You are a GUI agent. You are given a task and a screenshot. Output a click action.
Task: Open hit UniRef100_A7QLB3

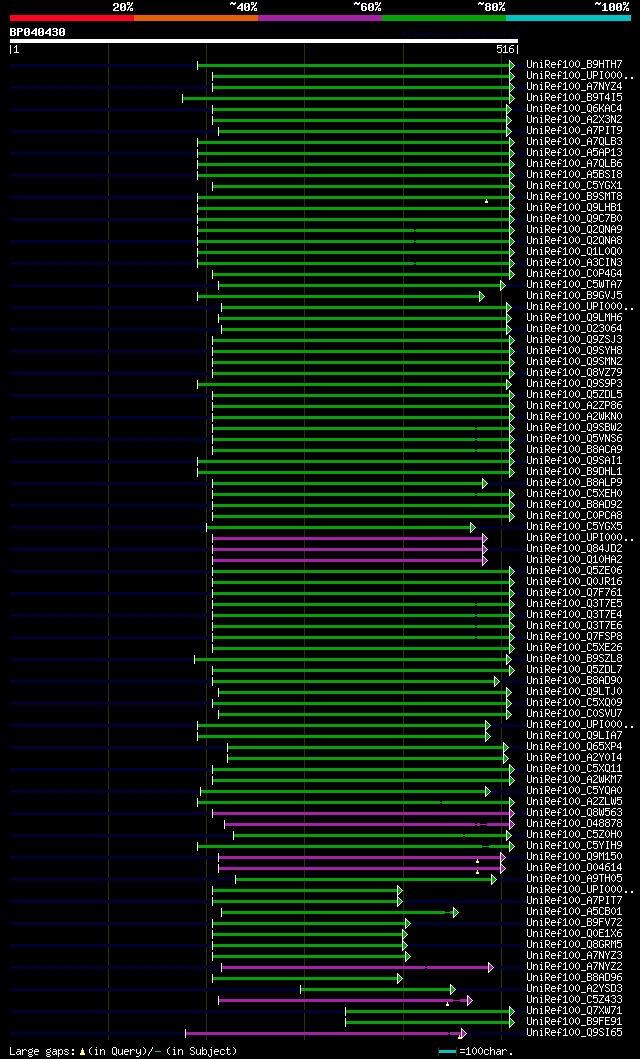click(575, 142)
